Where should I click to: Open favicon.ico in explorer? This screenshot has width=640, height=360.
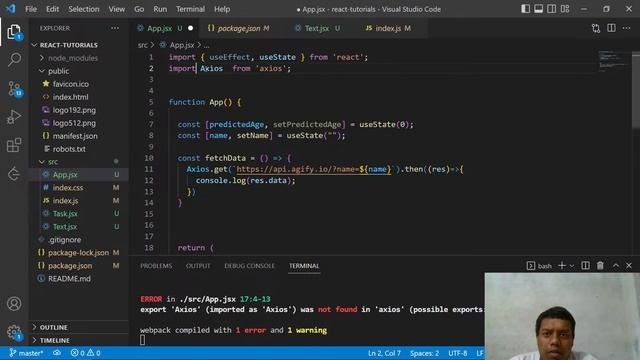[x=71, y=84]
